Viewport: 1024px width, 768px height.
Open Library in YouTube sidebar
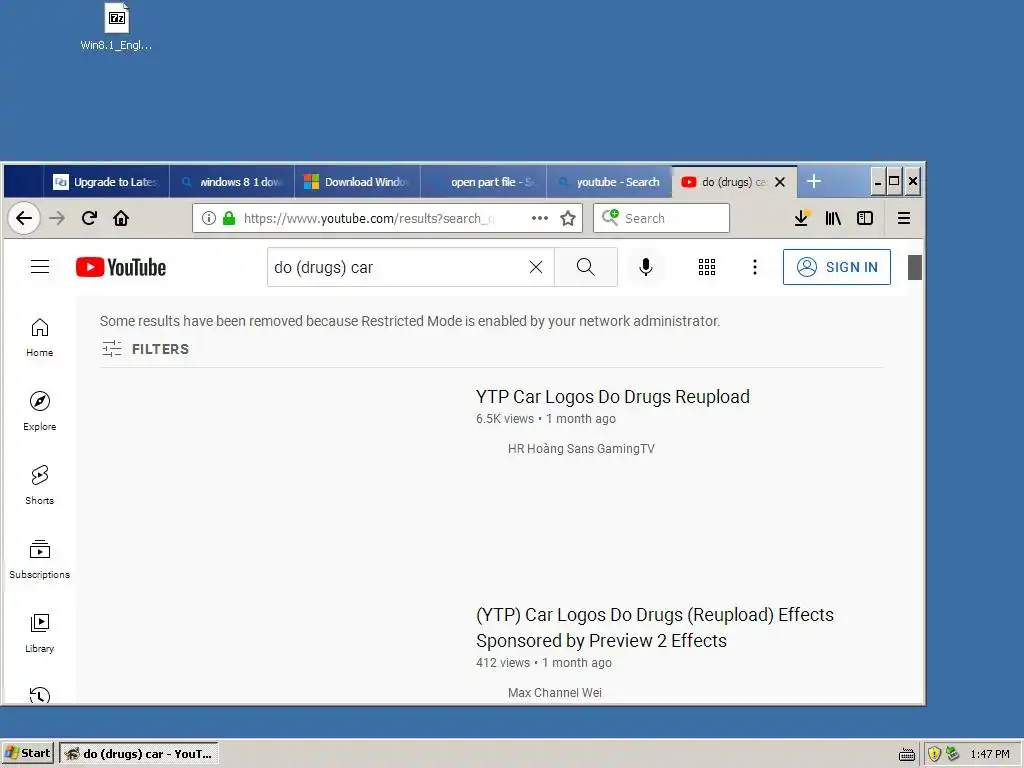(40, 633)
